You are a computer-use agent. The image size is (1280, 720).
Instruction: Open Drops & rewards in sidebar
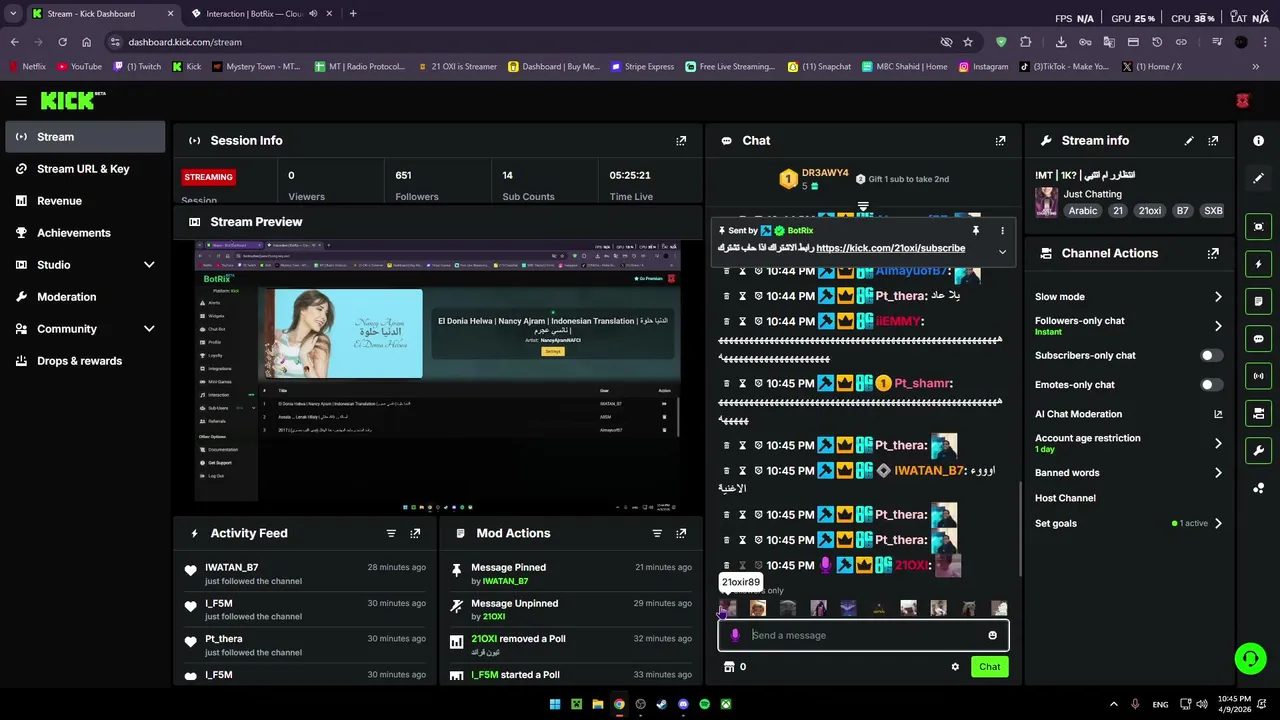tap(84, 361)
